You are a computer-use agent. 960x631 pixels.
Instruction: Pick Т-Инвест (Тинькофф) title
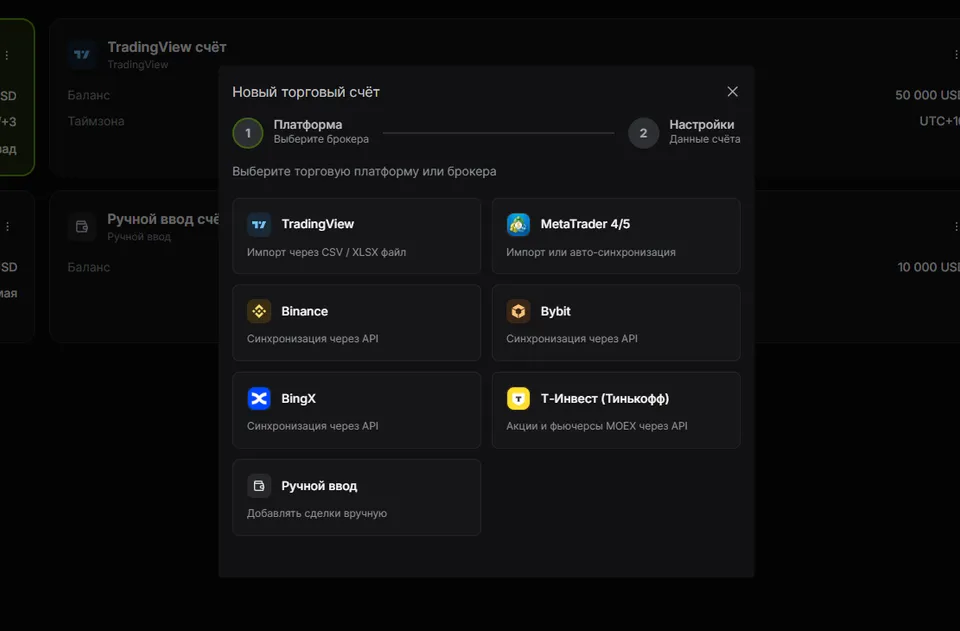coord(605,398)
